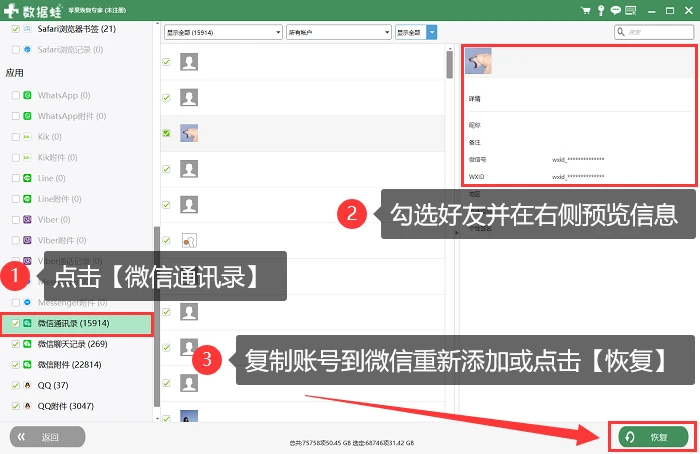Select 微信附件 (22814) in sidebar
Image resolution: width=700 pixels, height=454 pixels.
click(x=69, y=365)
